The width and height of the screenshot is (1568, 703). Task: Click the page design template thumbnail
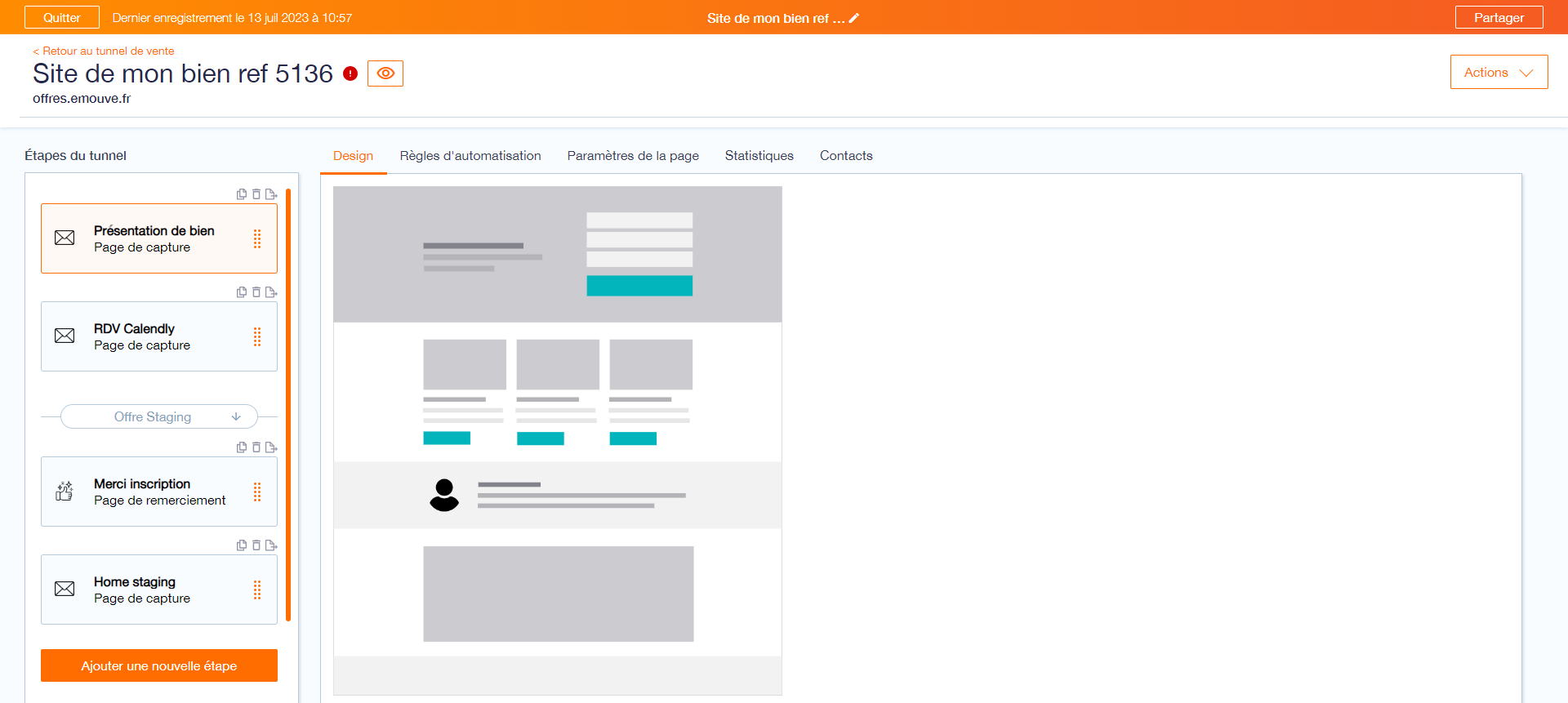tap(558, 441)
